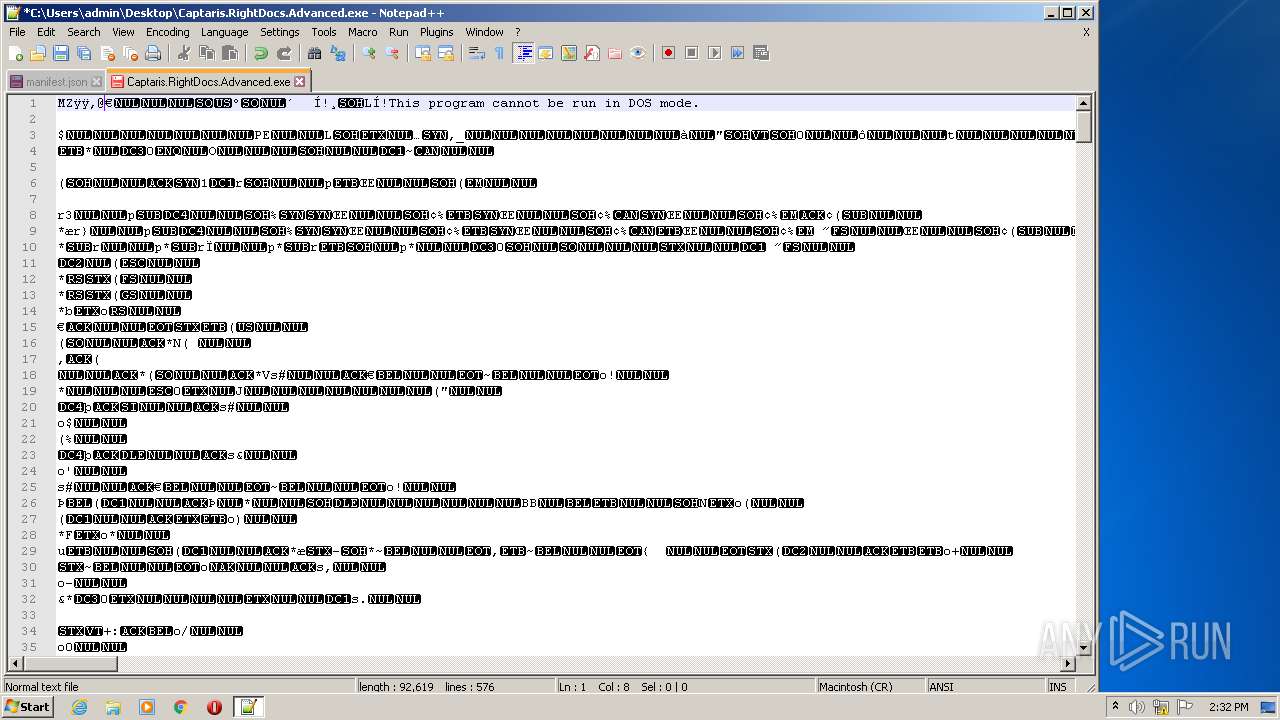Open the Function List panel icon
Screen dimensions: 1280x720
[x=591, y=53]
